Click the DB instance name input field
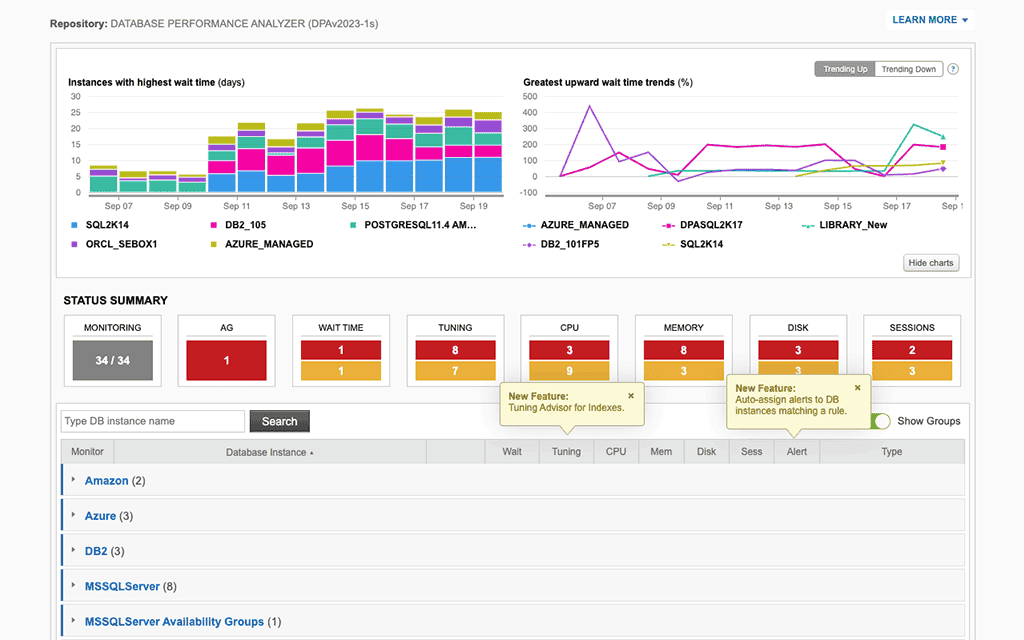 coord(152,421)
